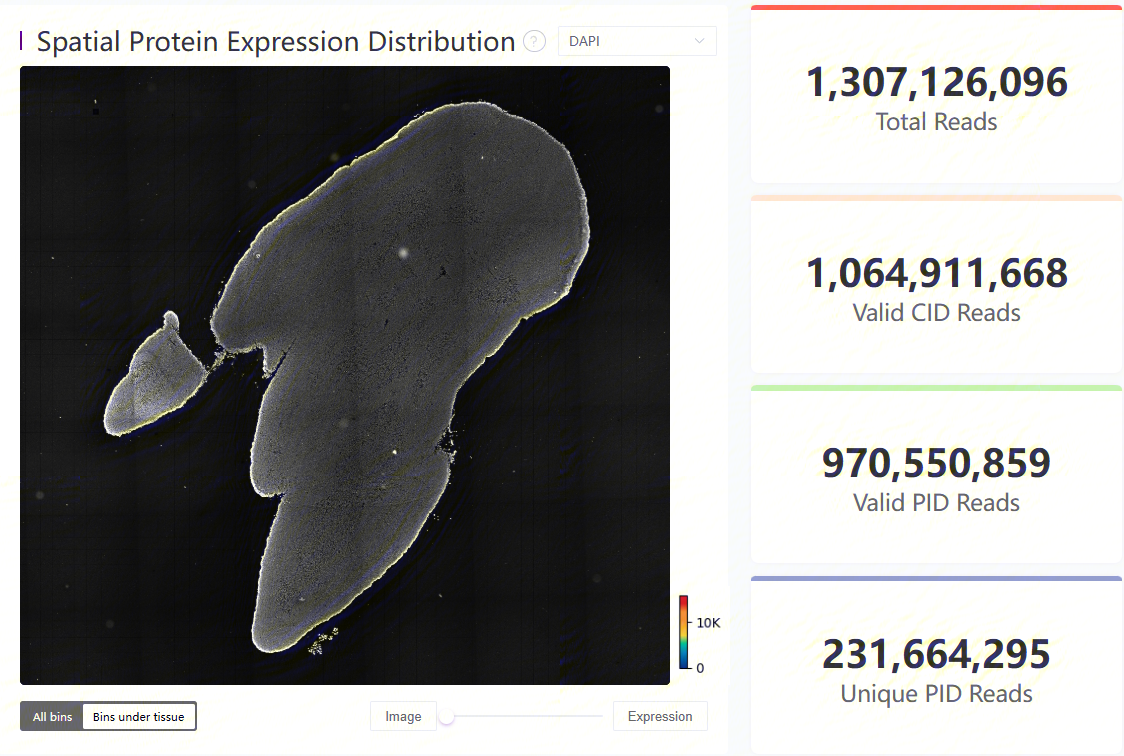Click the rainbow color scale legend bar
1124x756 pixels.
(683, 632)
